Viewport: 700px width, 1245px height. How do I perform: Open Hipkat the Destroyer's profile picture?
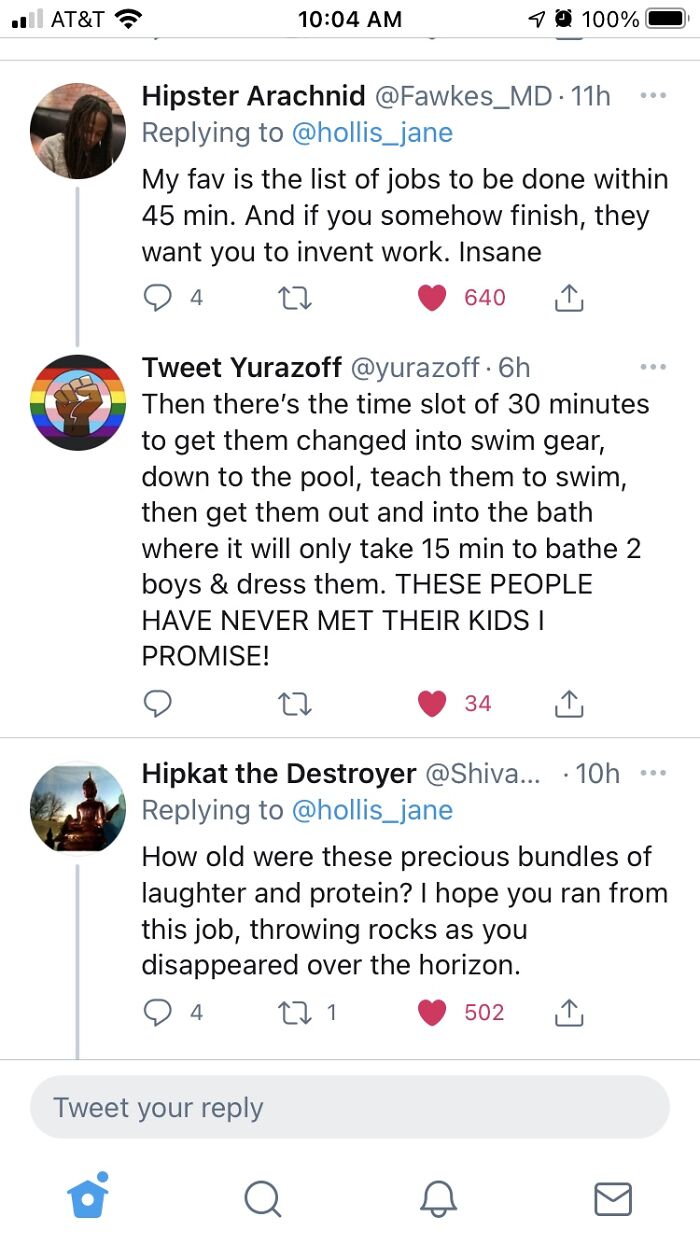78,808
